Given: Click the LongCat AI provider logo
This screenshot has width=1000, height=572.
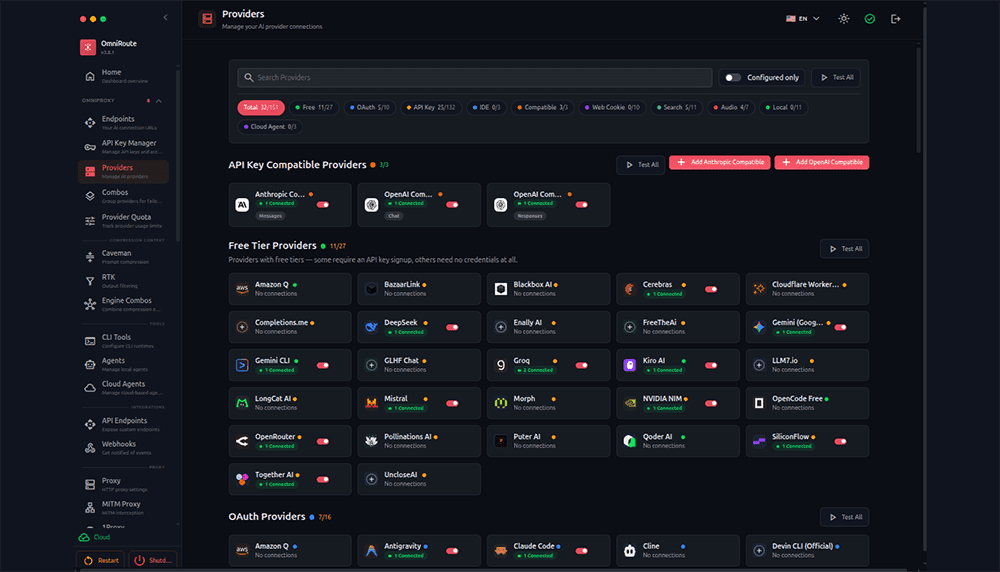Looking at the screenshot, I should 242,403.
